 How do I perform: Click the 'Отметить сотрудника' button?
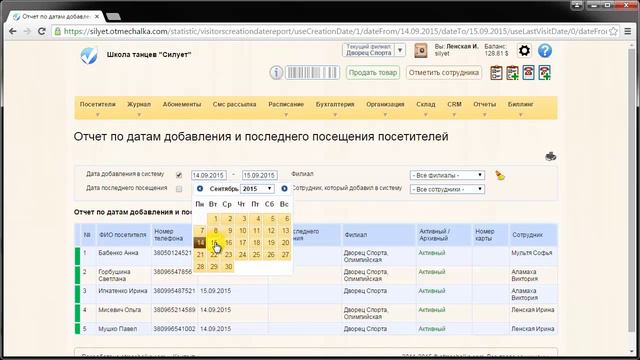pyautogui.click(x=444, y=73)
